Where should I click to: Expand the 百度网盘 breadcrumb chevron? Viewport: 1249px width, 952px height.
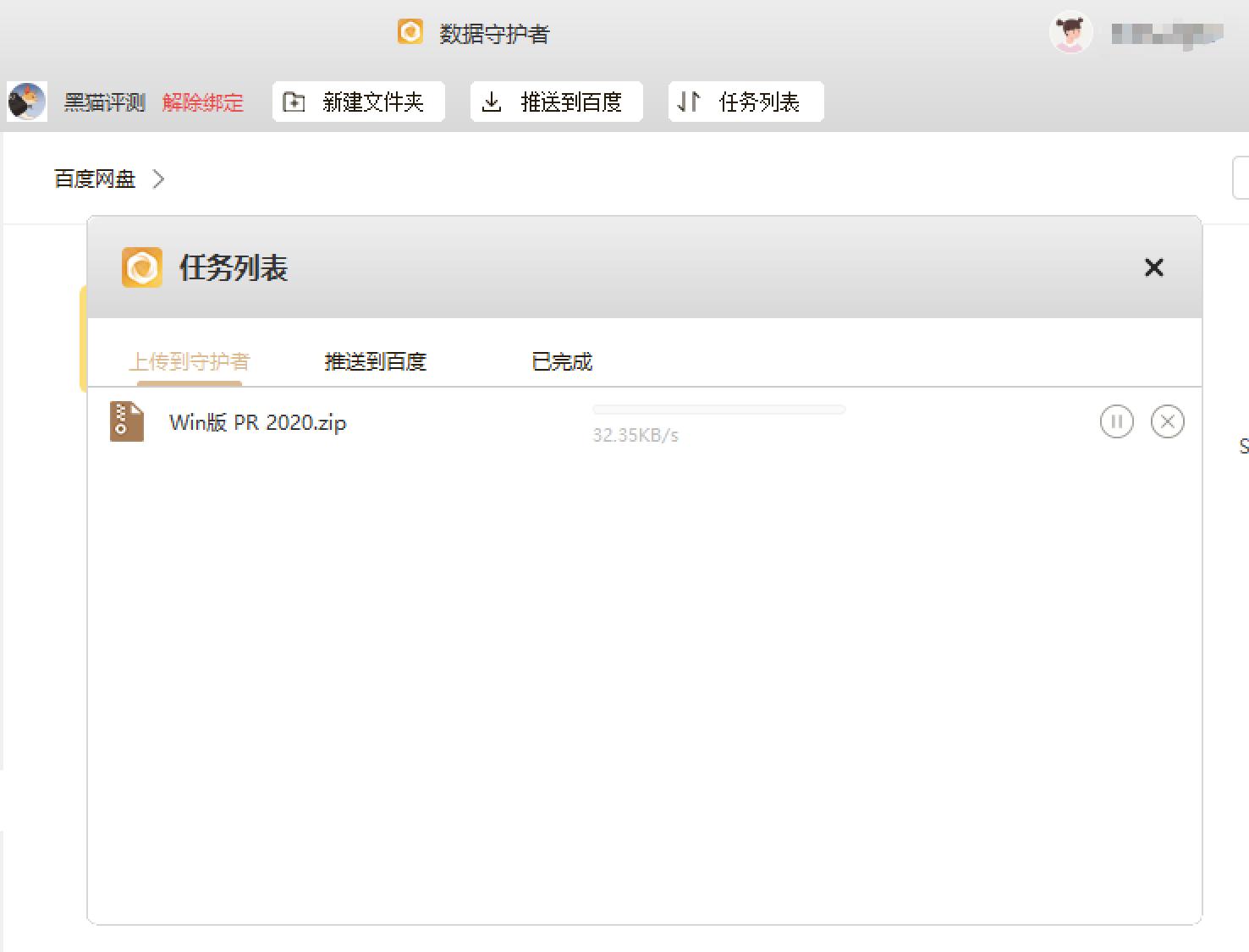159,179
